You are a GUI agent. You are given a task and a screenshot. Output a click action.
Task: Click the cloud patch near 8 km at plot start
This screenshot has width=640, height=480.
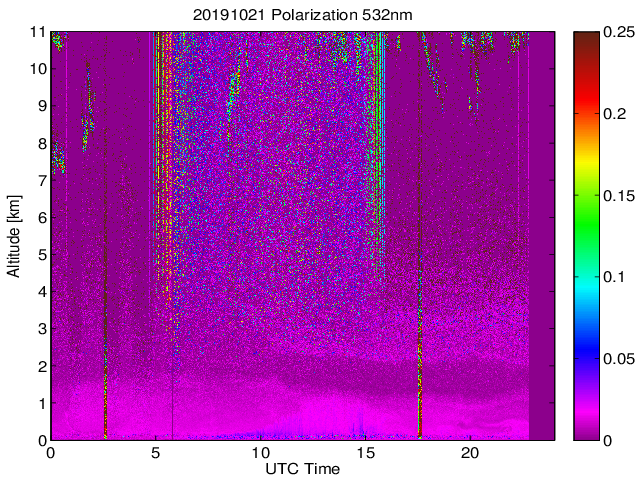pyautogui.click(x=58, y=158)
